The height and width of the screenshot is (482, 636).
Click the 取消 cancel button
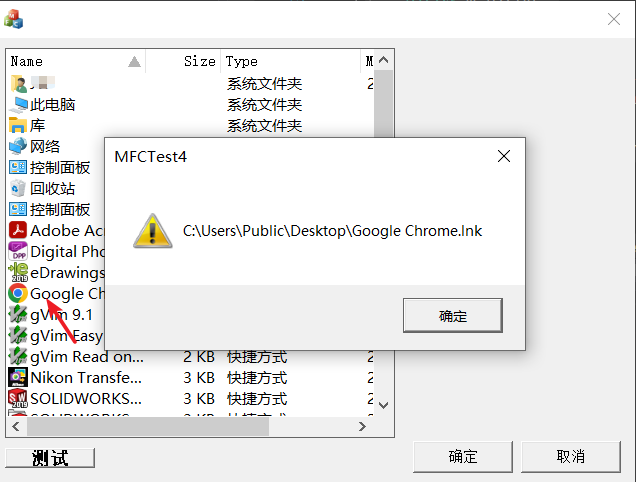(571, 457)
